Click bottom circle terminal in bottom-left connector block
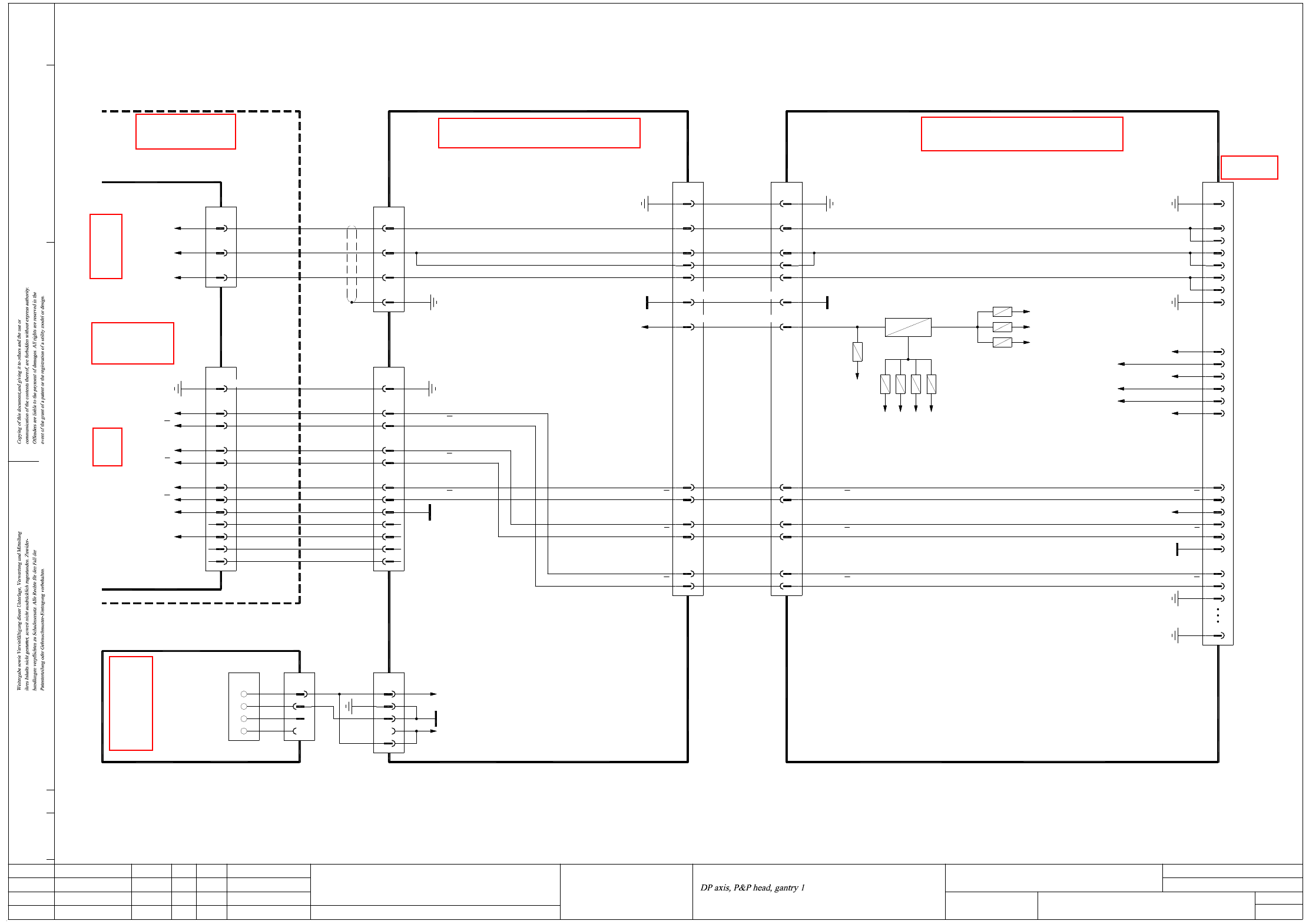Image resolution: width=1309 pixels, height=924 pixels. click(x=244, y=731)
